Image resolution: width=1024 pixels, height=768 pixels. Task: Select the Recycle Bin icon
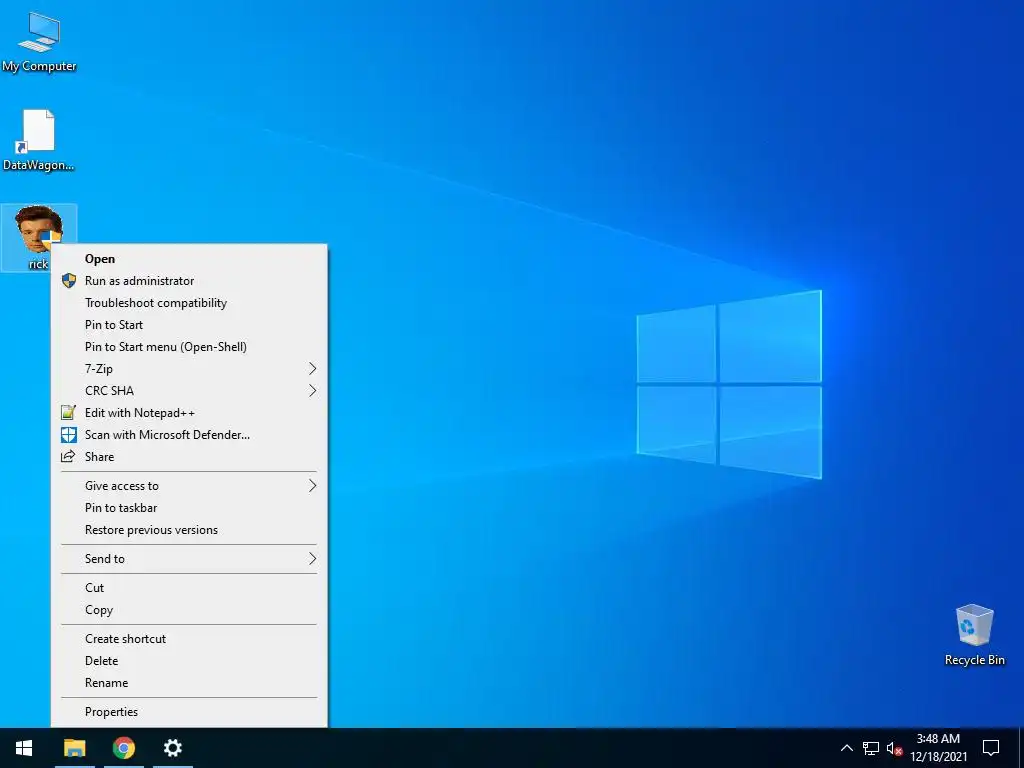[974, 634]
